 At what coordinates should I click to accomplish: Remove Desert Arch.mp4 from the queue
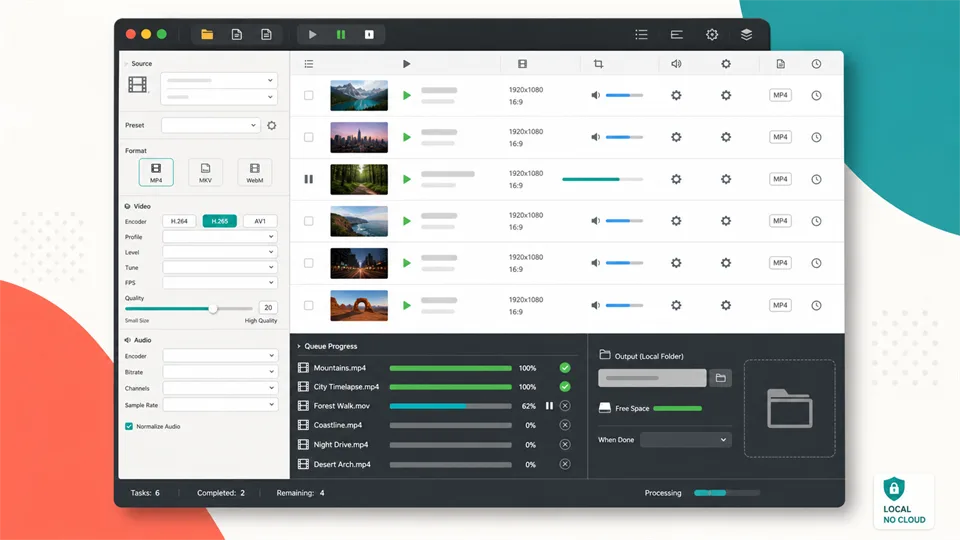pyautogui.click(x=565, y=464)
